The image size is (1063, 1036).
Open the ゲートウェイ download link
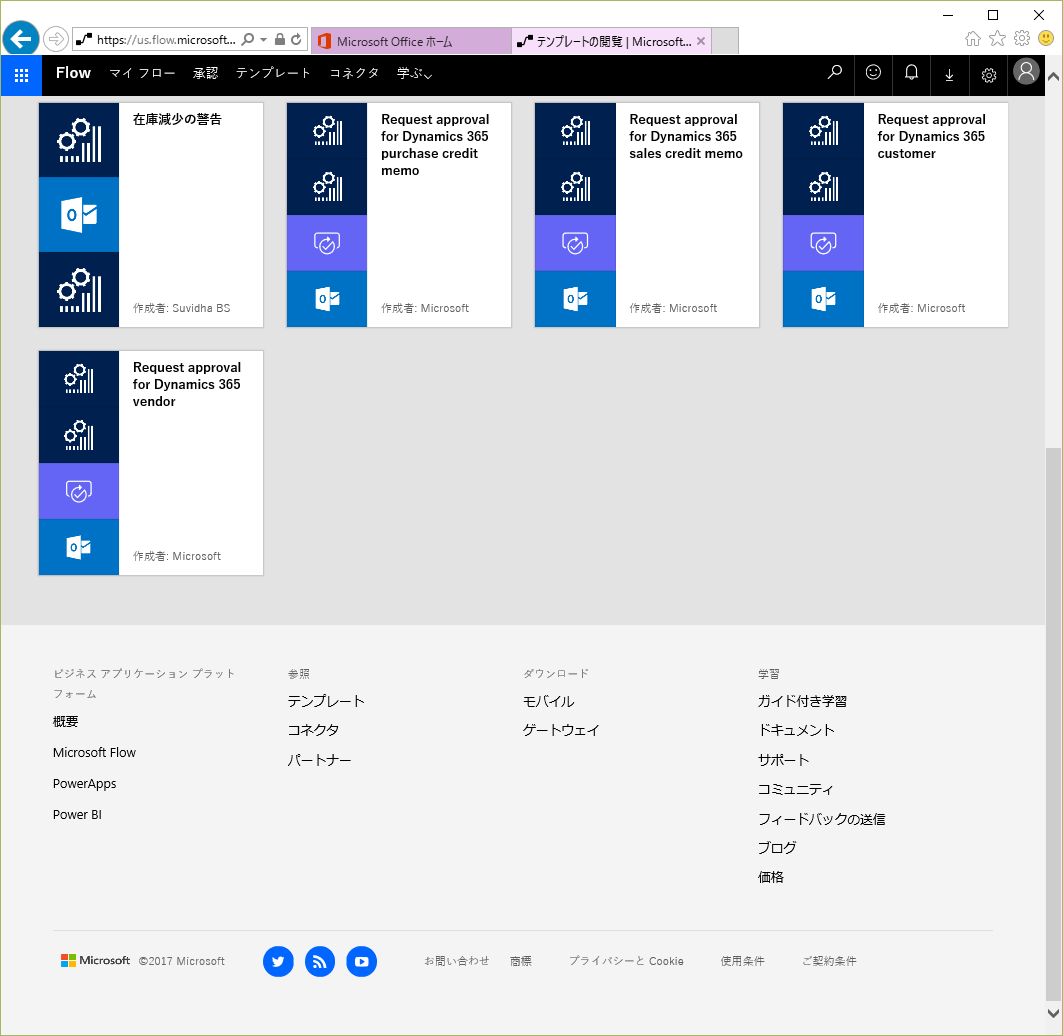(561, 731)
